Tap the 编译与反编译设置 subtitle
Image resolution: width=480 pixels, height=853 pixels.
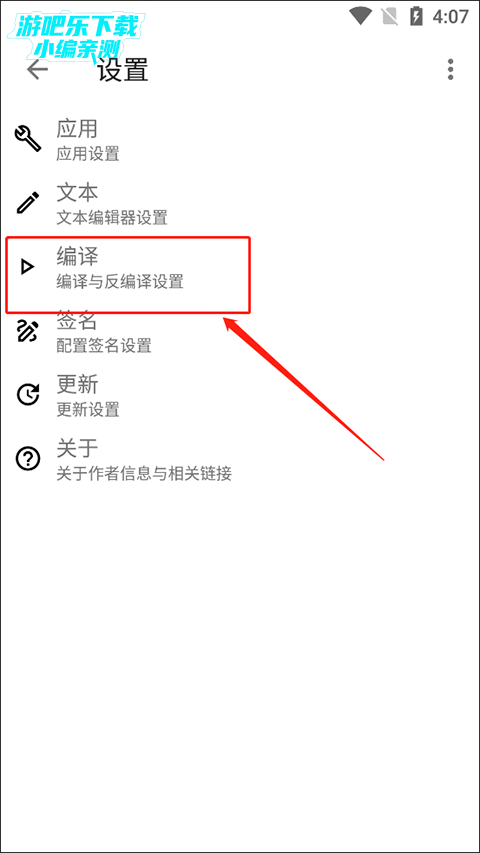pos(120,282)
